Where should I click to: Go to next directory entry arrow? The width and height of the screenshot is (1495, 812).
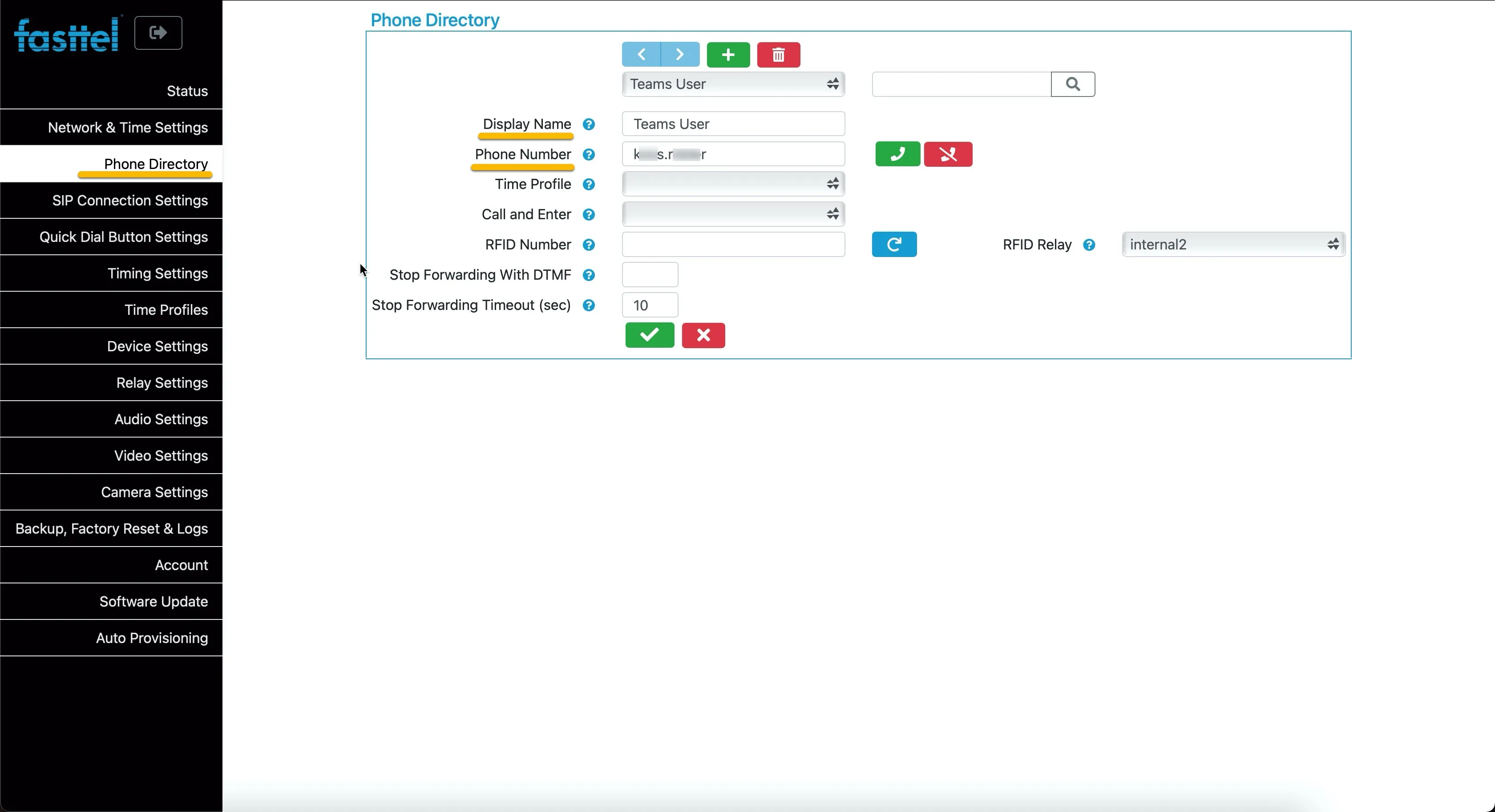point(680,55)
